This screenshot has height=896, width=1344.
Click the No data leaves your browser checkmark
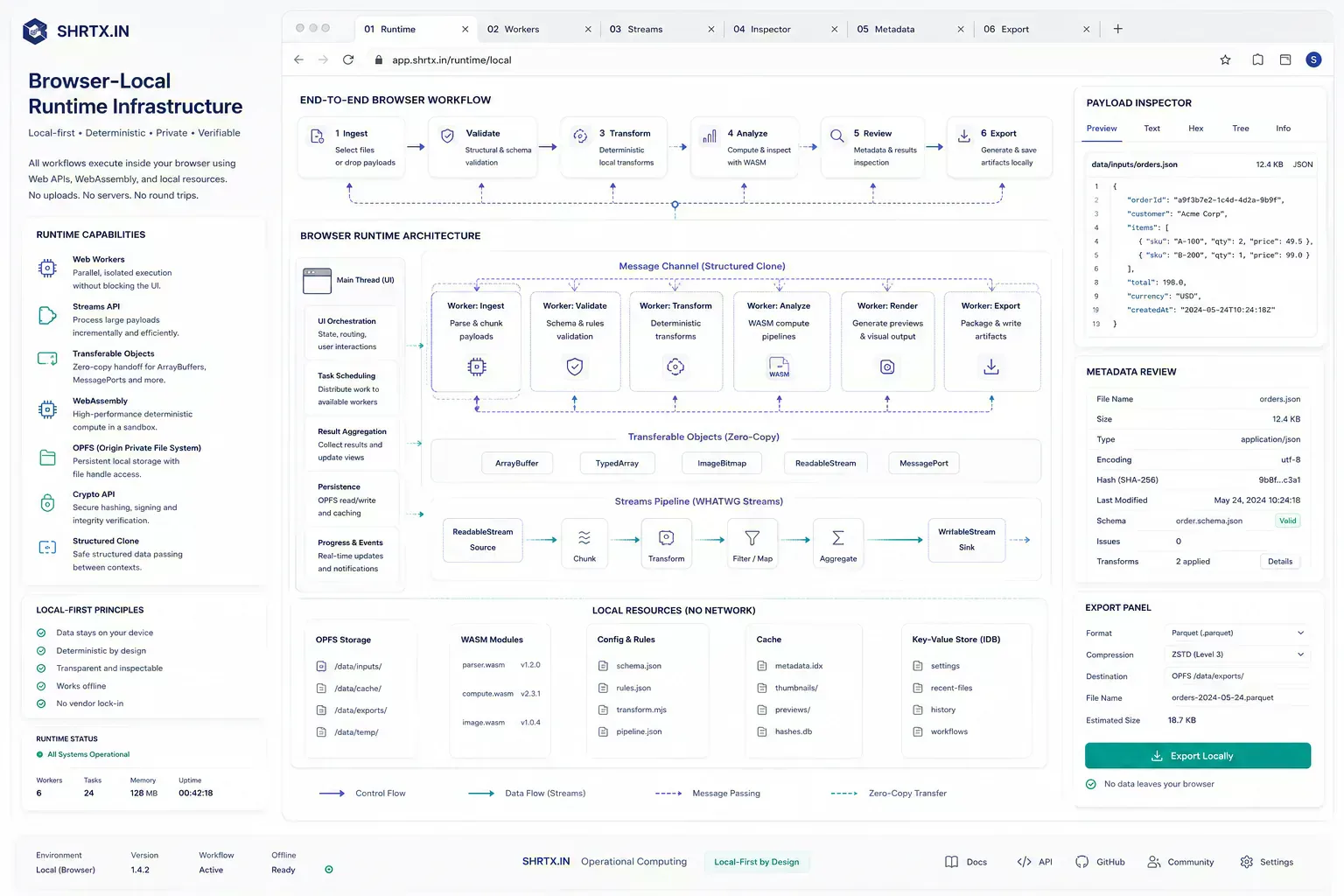point(1091,784)
